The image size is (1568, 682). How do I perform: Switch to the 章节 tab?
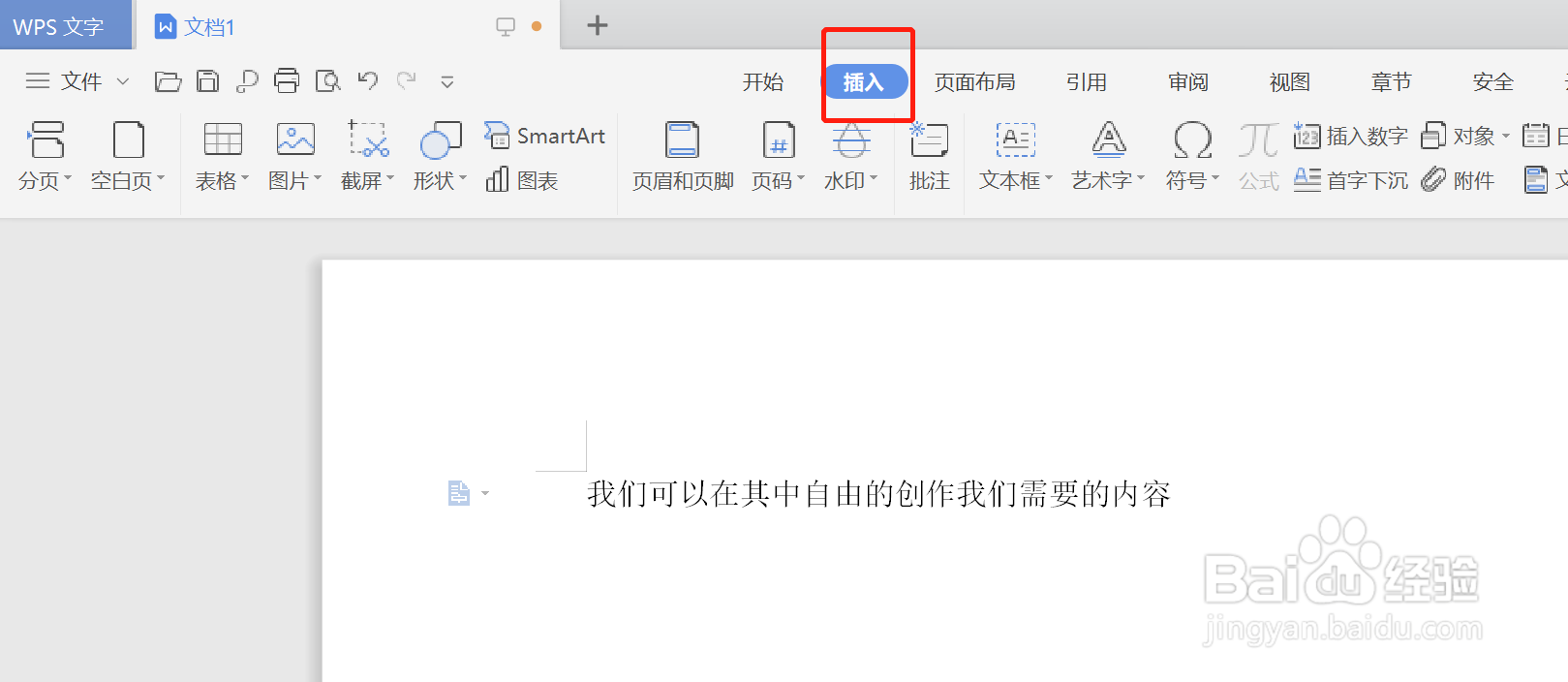1392,82
